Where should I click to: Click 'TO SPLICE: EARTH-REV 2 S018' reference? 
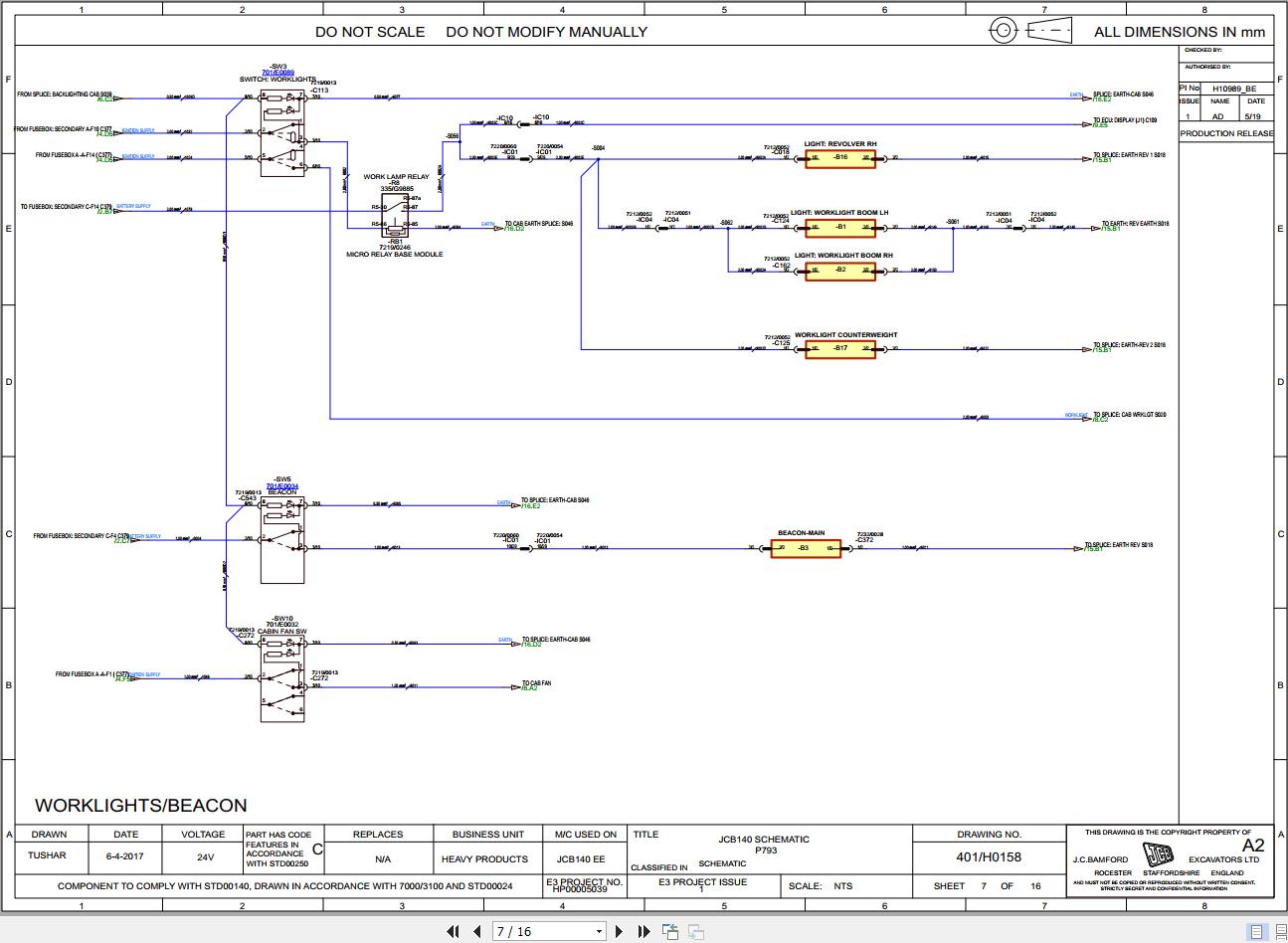[x=1130, y=345]
